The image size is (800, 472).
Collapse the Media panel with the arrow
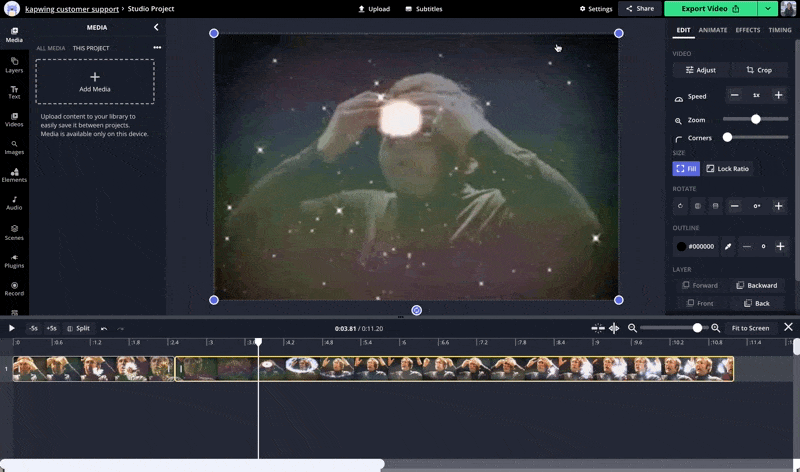(x=156, y=27)
